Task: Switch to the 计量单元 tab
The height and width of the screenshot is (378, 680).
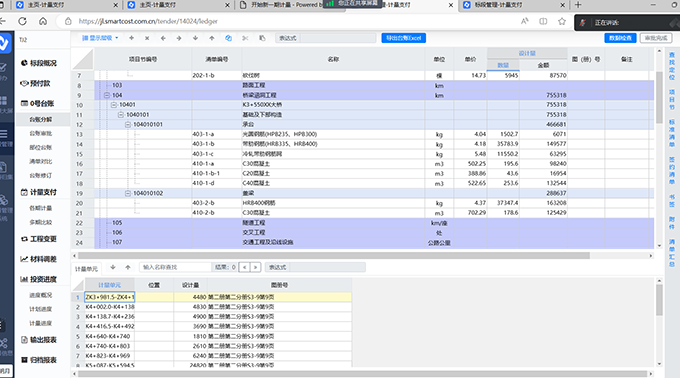Action: click(86, 269)
